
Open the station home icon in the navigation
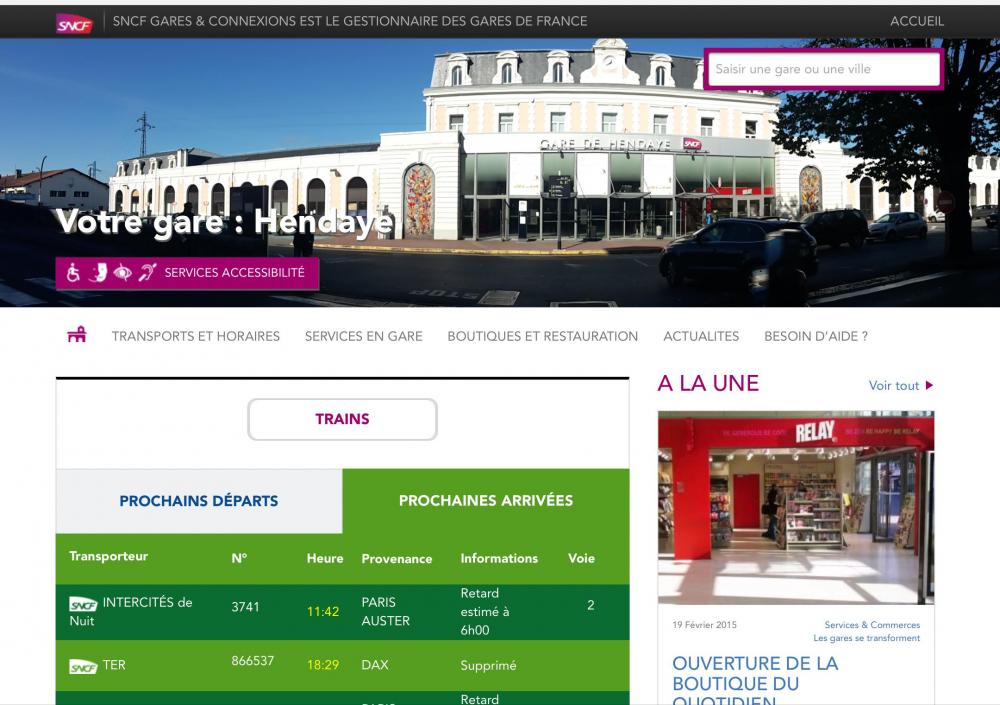[x=77, y=334]
